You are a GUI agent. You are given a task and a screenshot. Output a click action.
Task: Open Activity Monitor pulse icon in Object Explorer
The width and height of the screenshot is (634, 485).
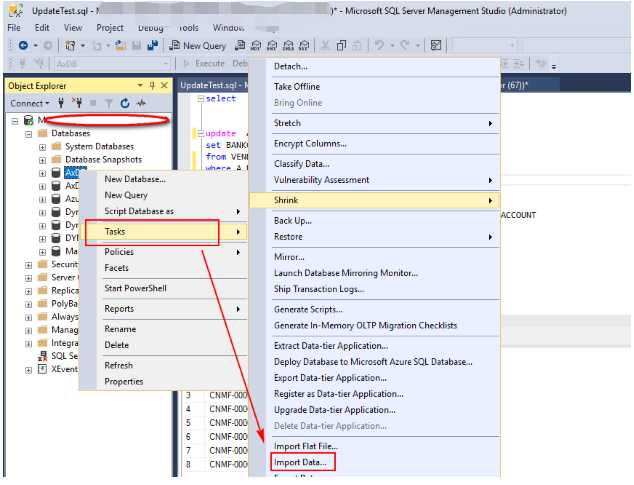click(141, 104)
